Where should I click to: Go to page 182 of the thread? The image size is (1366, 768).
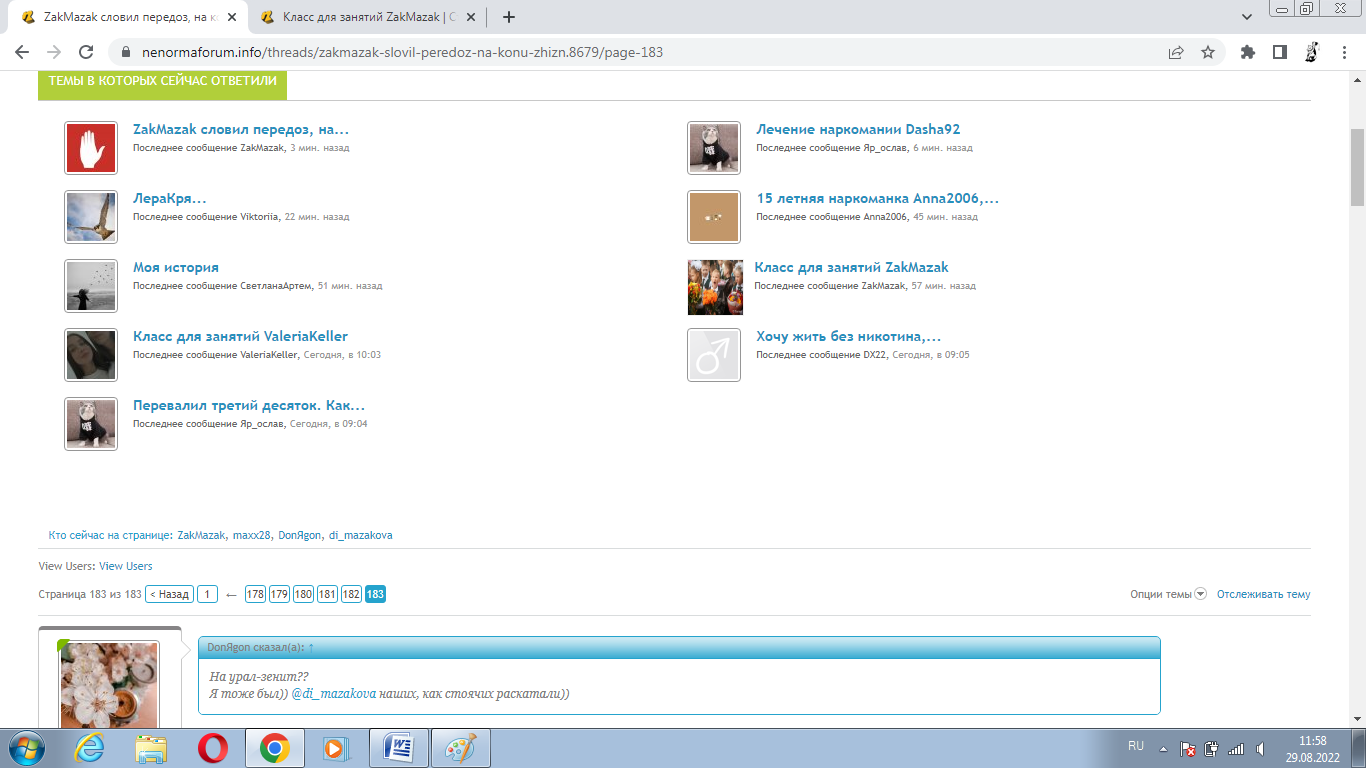coord(351,594)
